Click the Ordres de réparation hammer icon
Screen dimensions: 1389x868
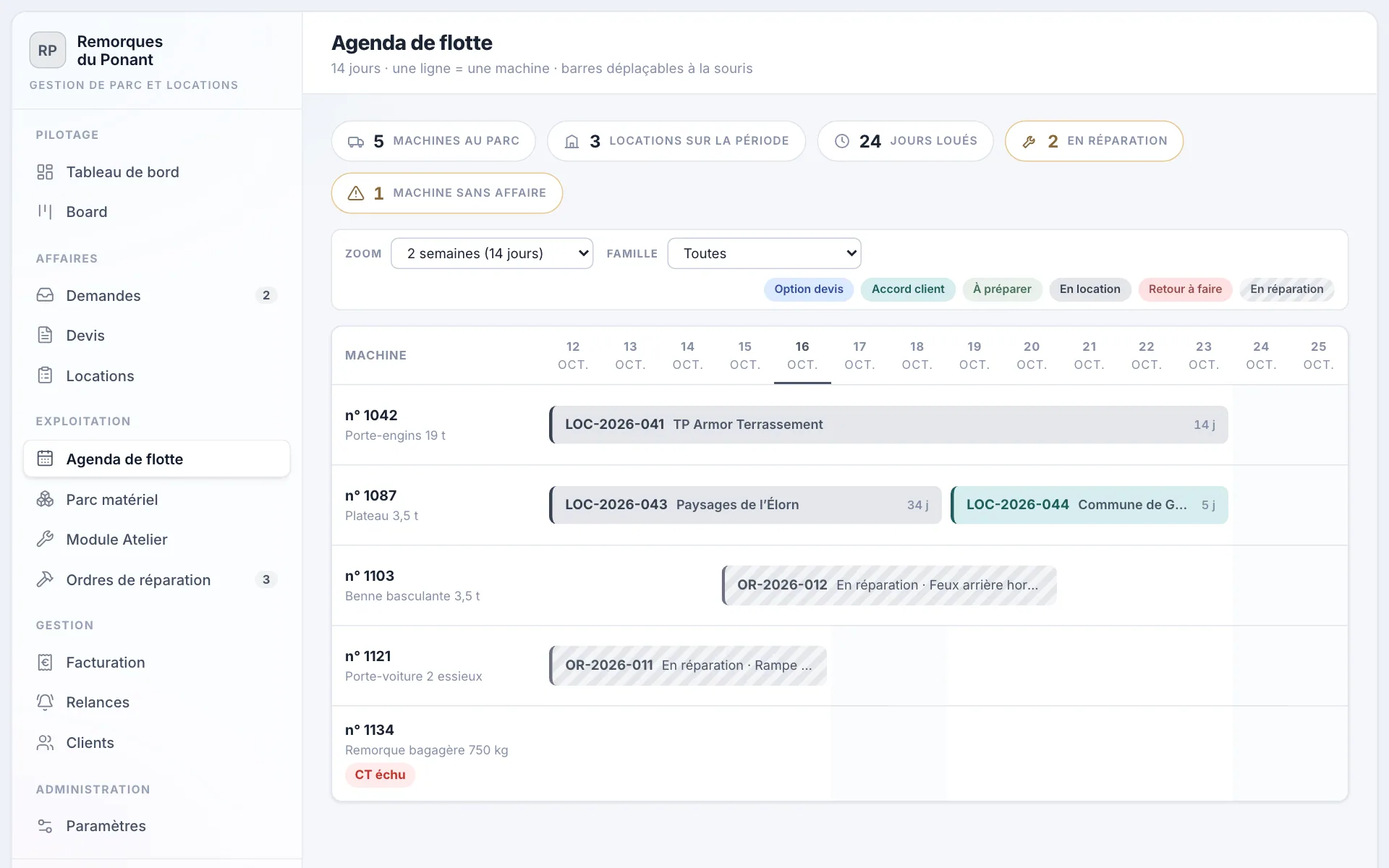coord(45,579)
